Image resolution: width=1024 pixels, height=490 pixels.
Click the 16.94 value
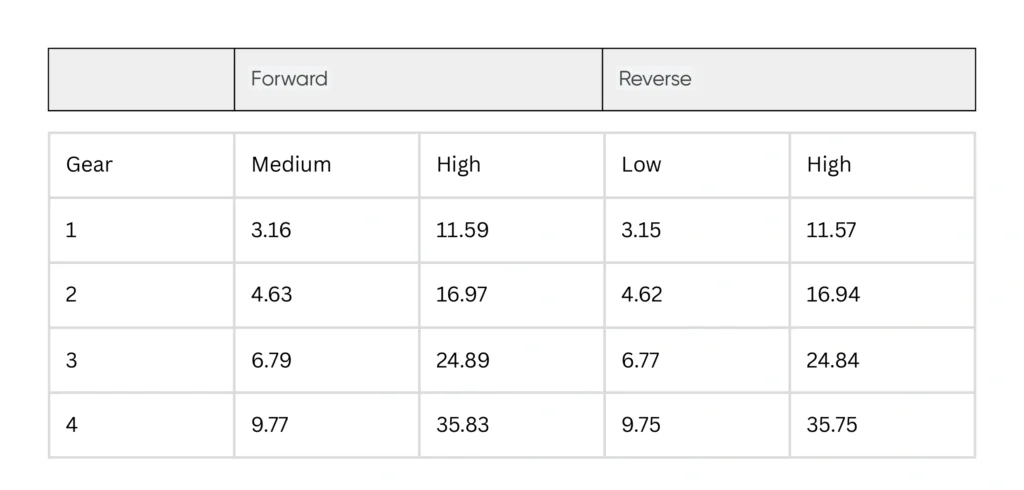click(833, 295)
